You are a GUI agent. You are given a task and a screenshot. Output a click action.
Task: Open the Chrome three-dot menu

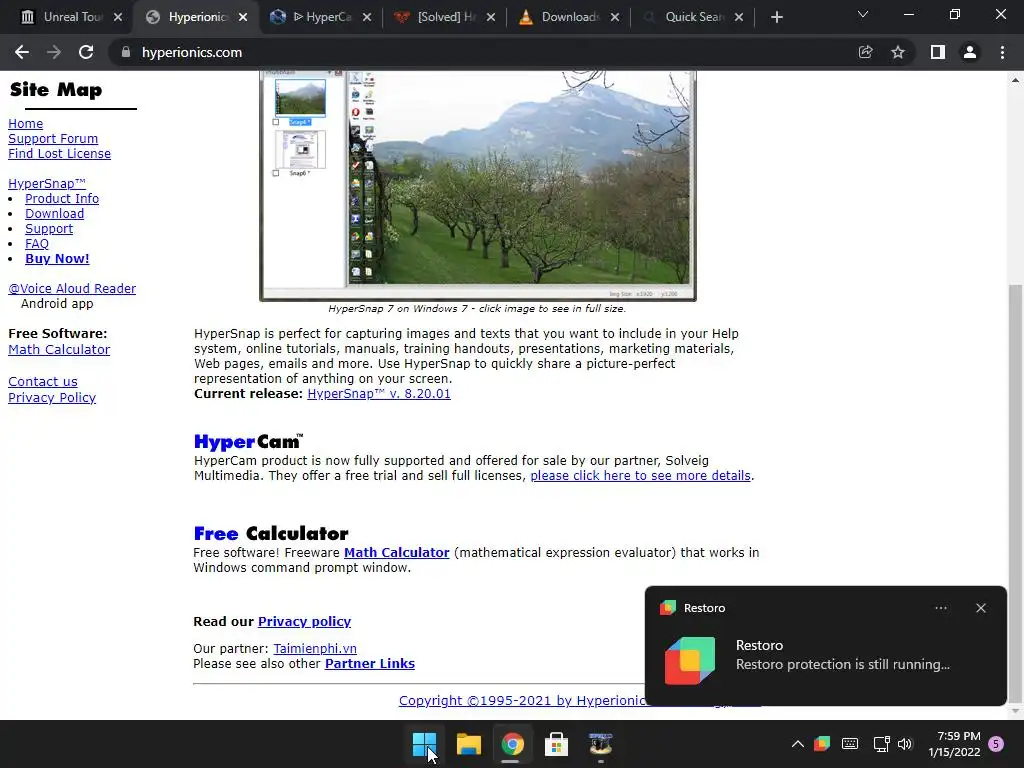point(1002,52)
